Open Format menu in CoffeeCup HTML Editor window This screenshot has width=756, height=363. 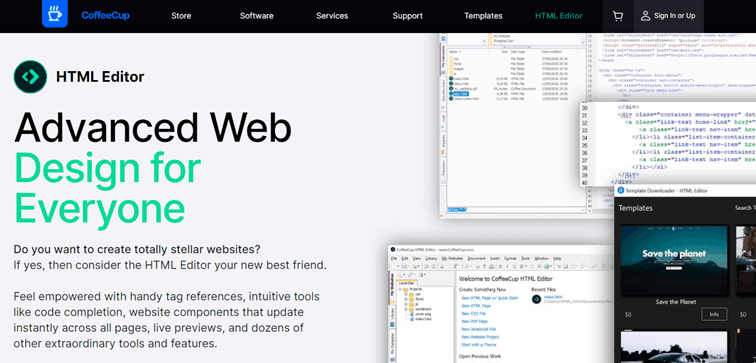pyautogui.click(x=510, y=258)
